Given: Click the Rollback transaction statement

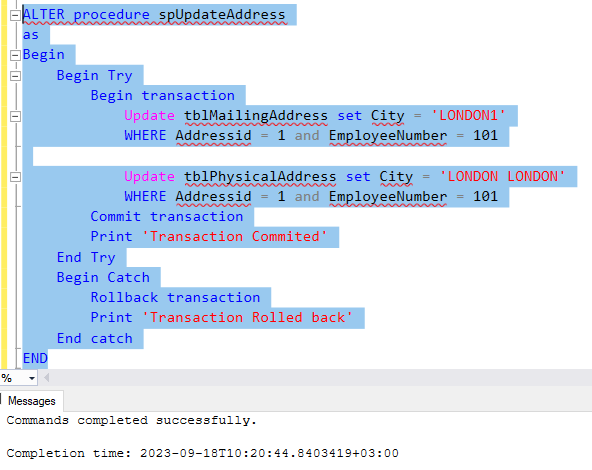Looking at the screenshot, I should pyautogui.click(x=175, y=297).
